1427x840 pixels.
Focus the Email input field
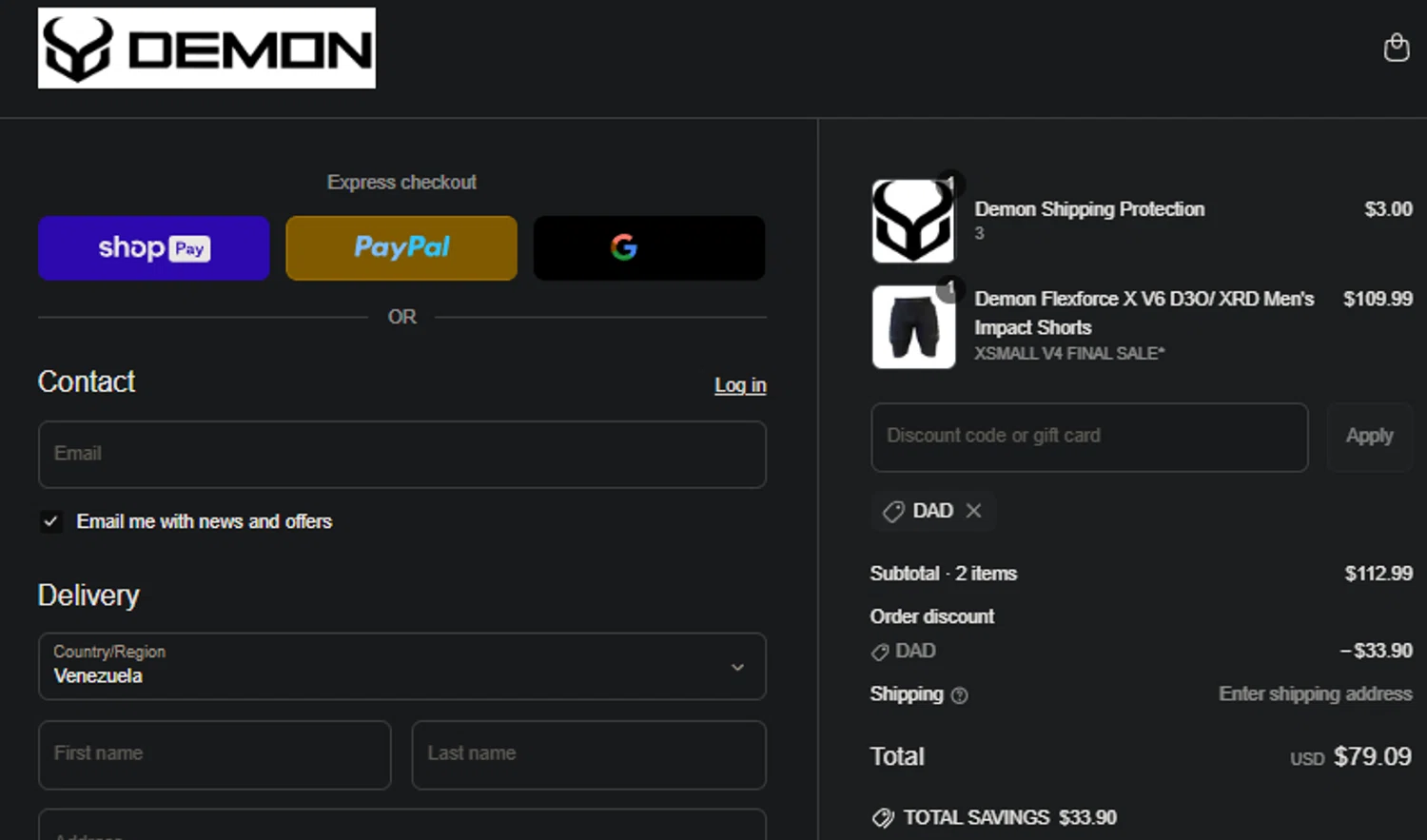(402, 455)
